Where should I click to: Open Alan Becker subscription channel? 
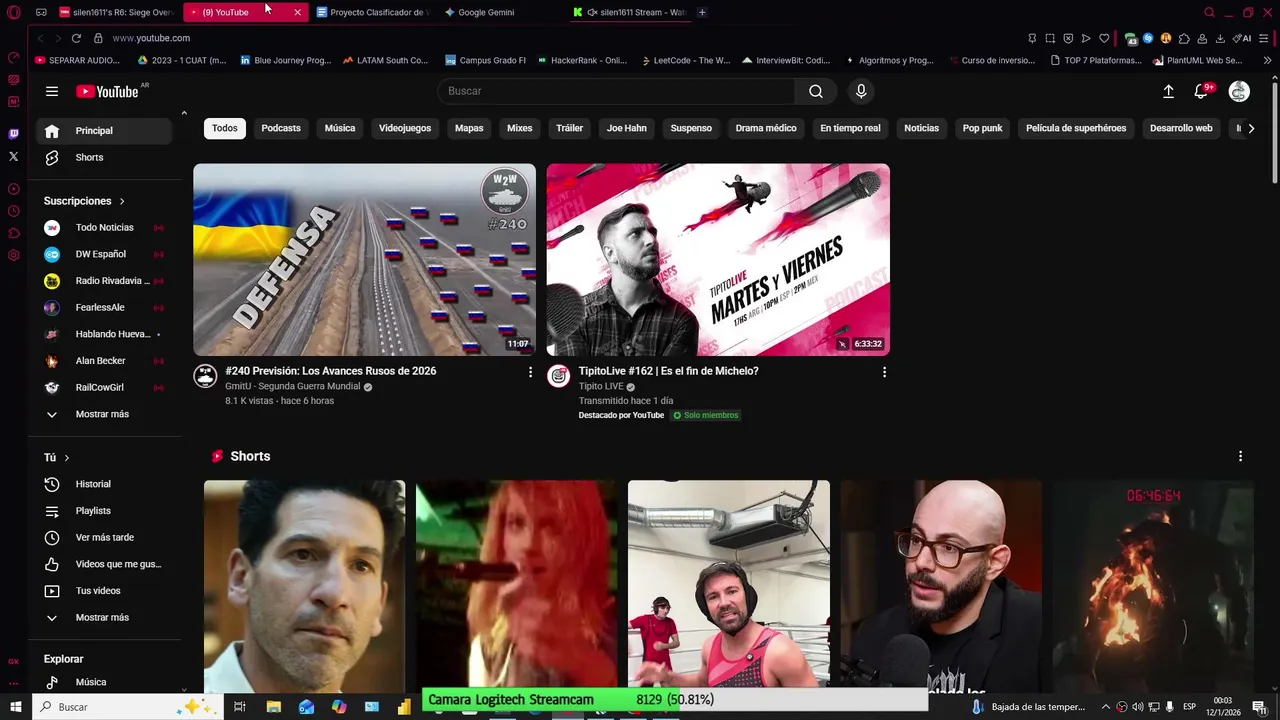[104, 361]
